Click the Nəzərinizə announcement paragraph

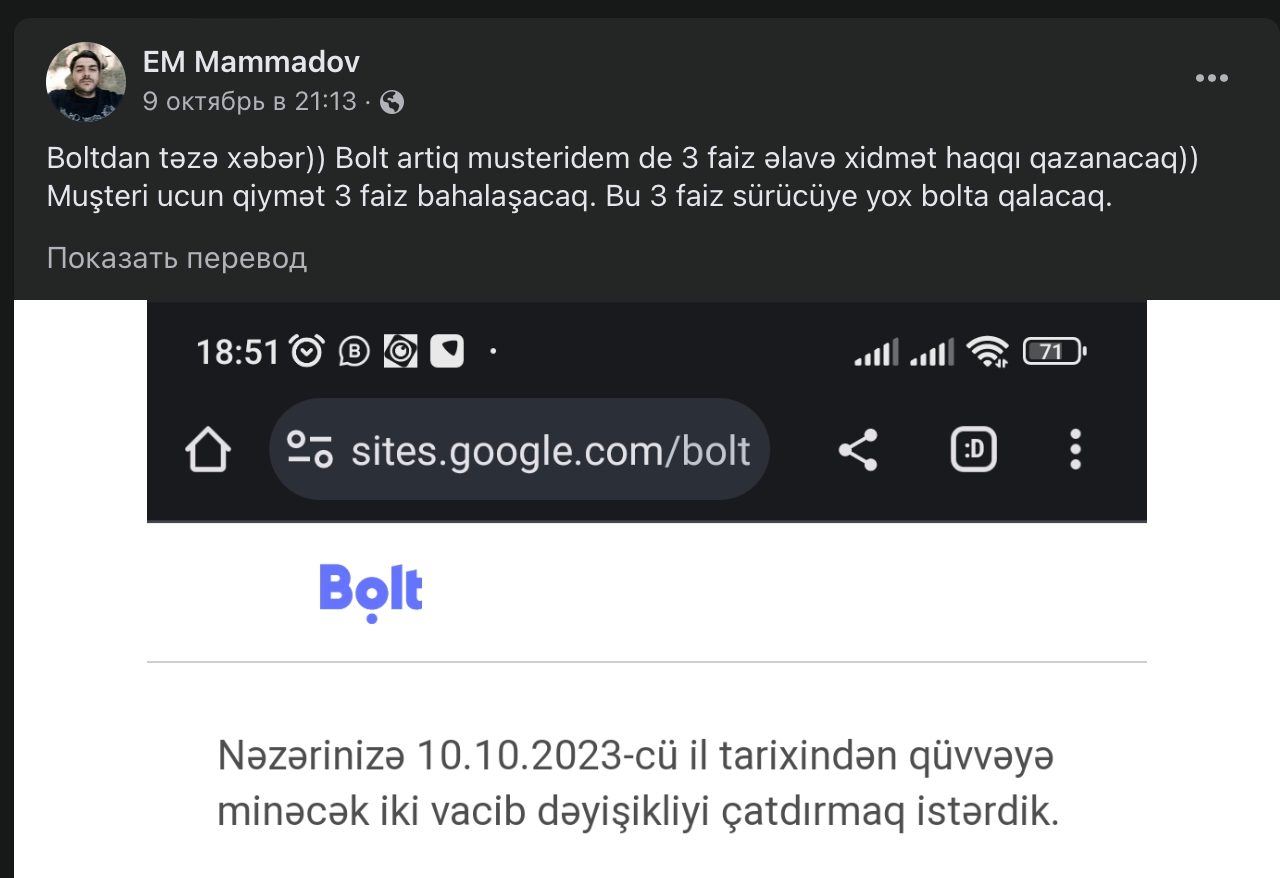coord(637,785)
